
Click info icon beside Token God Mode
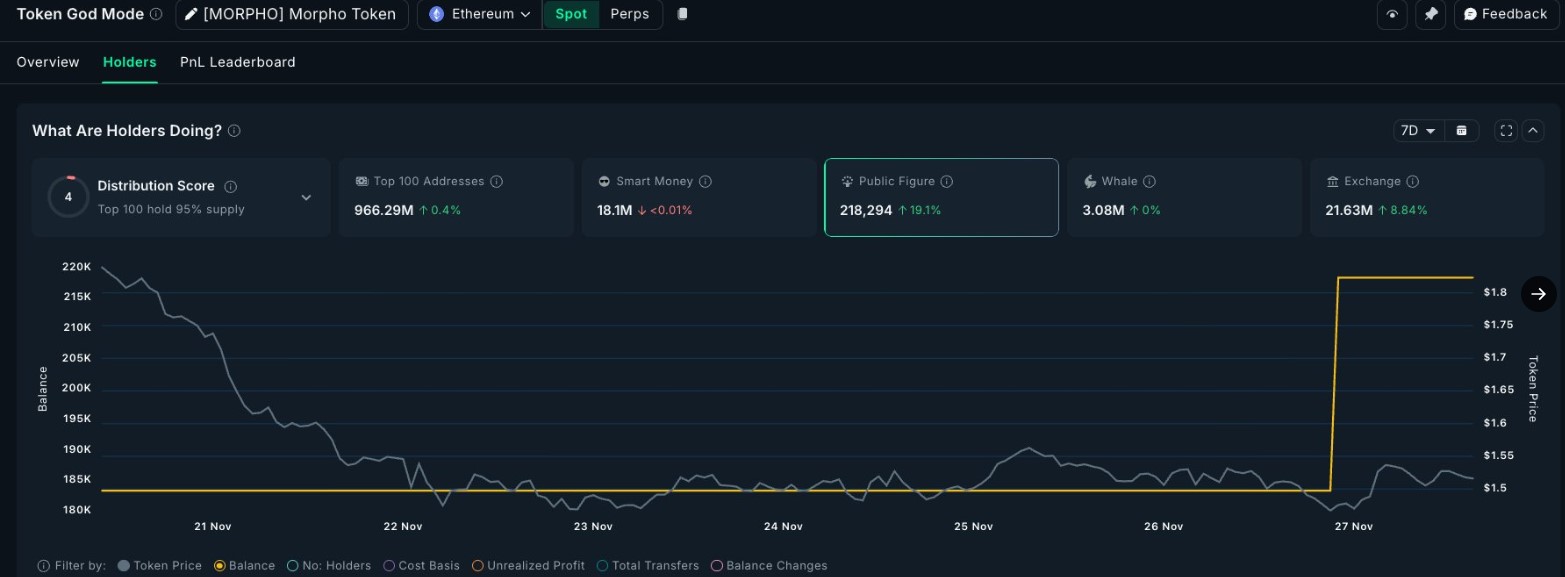coord(155,14)
